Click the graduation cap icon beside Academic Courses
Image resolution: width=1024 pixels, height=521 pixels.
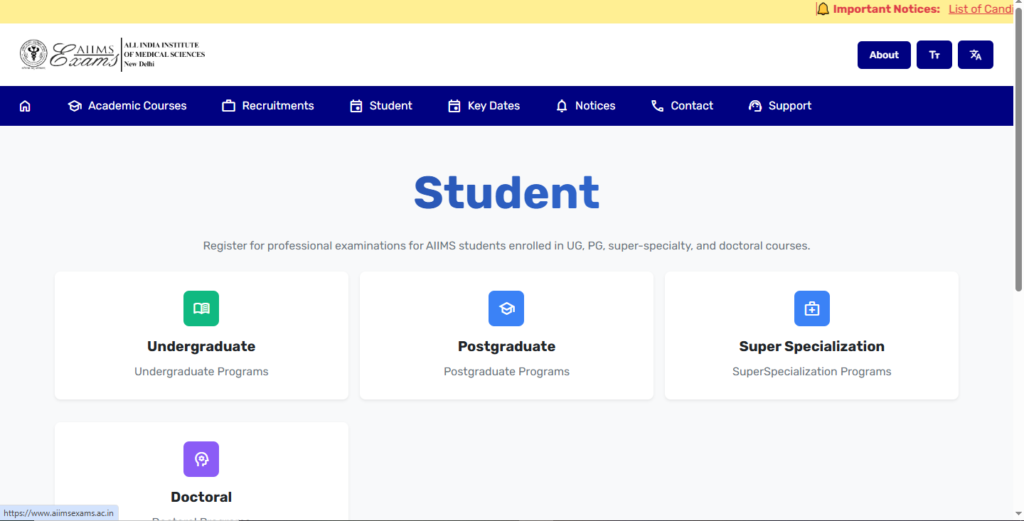coord(74,106)
